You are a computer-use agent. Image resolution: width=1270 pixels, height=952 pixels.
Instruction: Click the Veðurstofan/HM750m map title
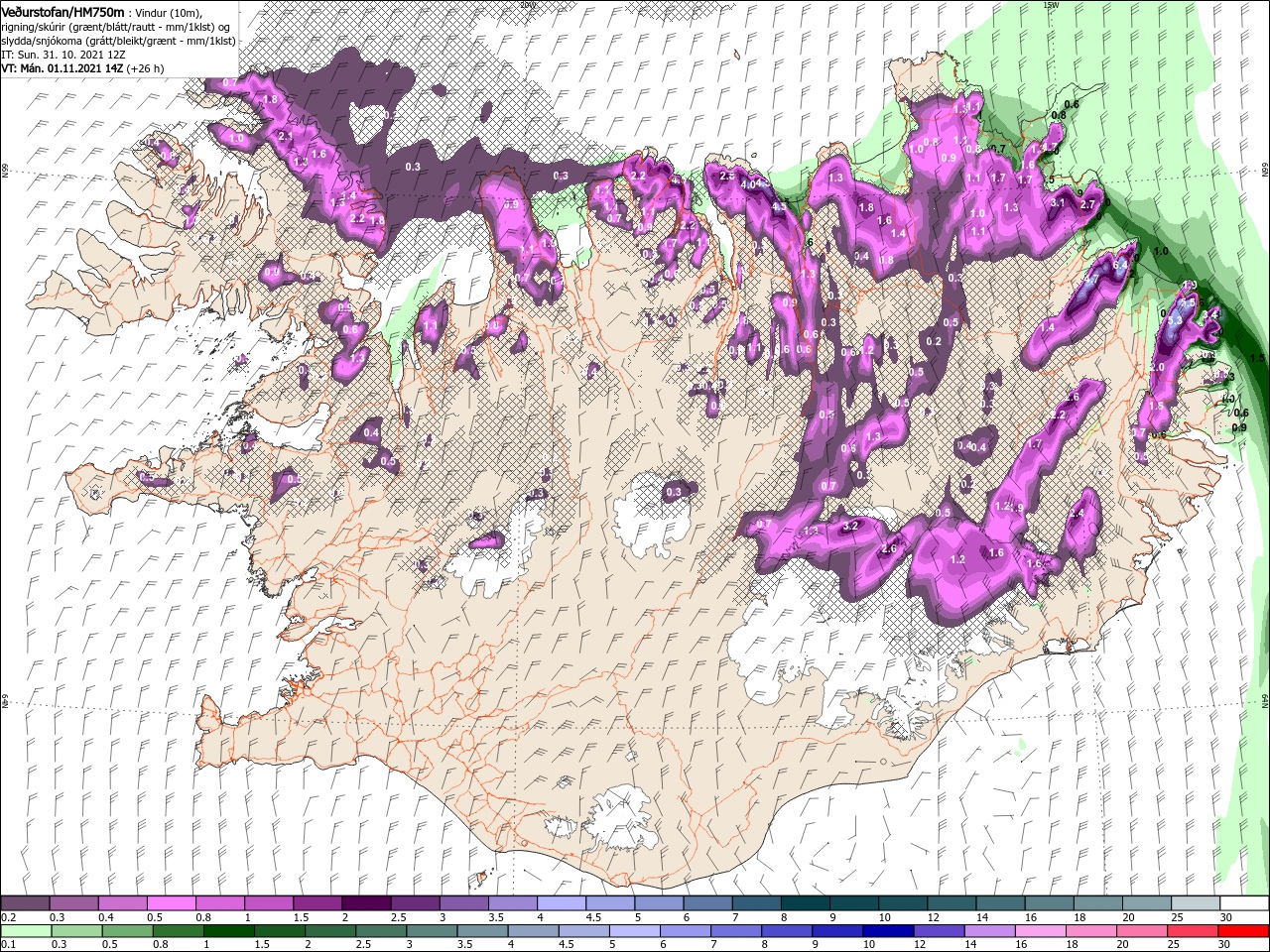pos(63,11)
